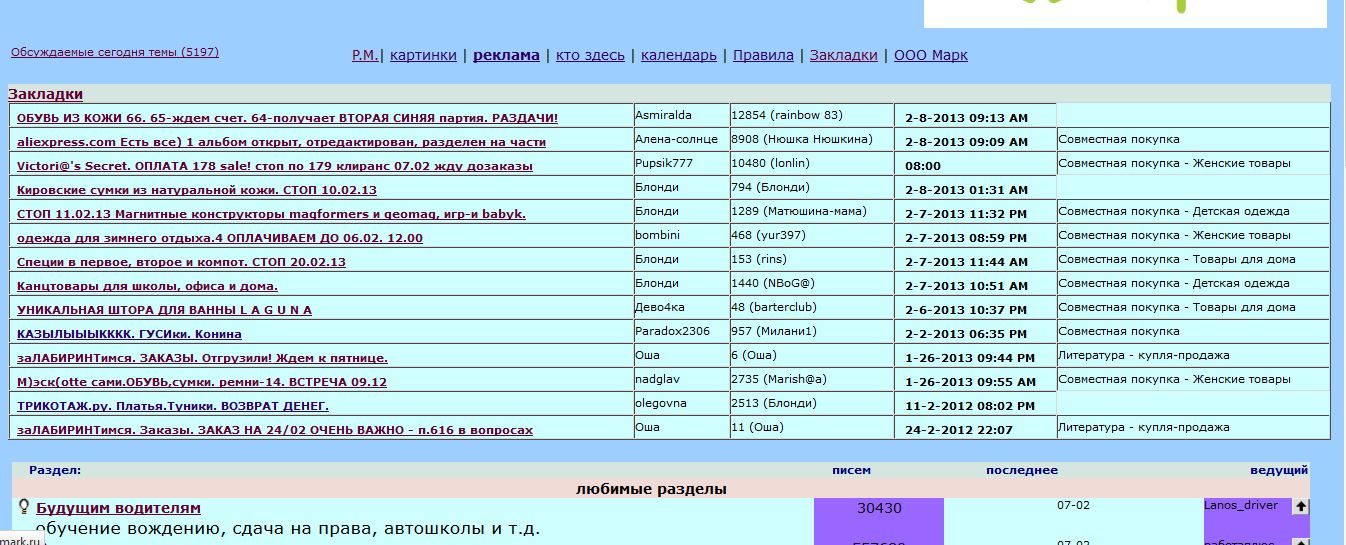Open the кто здесь page

590,55
